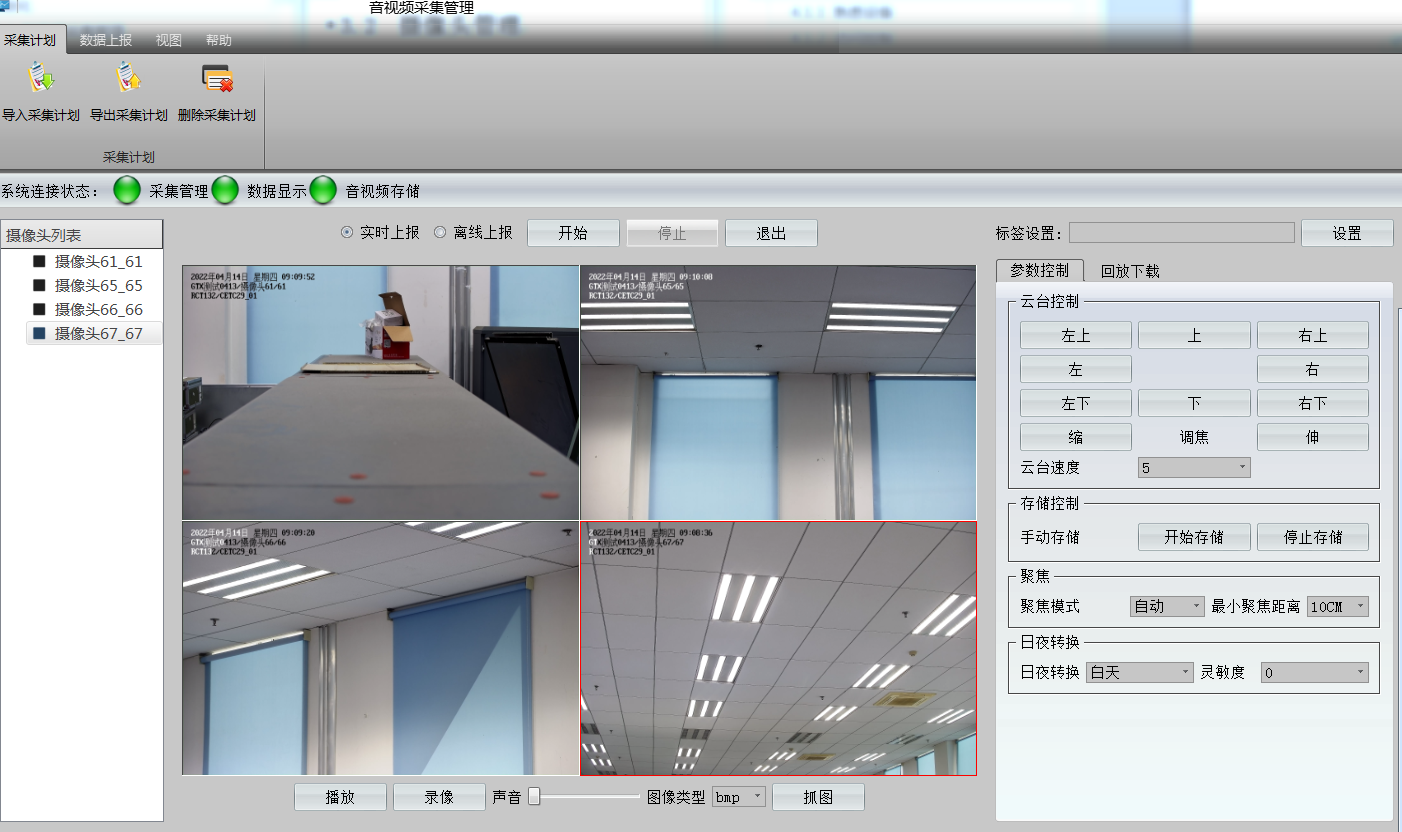Click the green 音视频存储 status indicator

[x=323, y=190]
